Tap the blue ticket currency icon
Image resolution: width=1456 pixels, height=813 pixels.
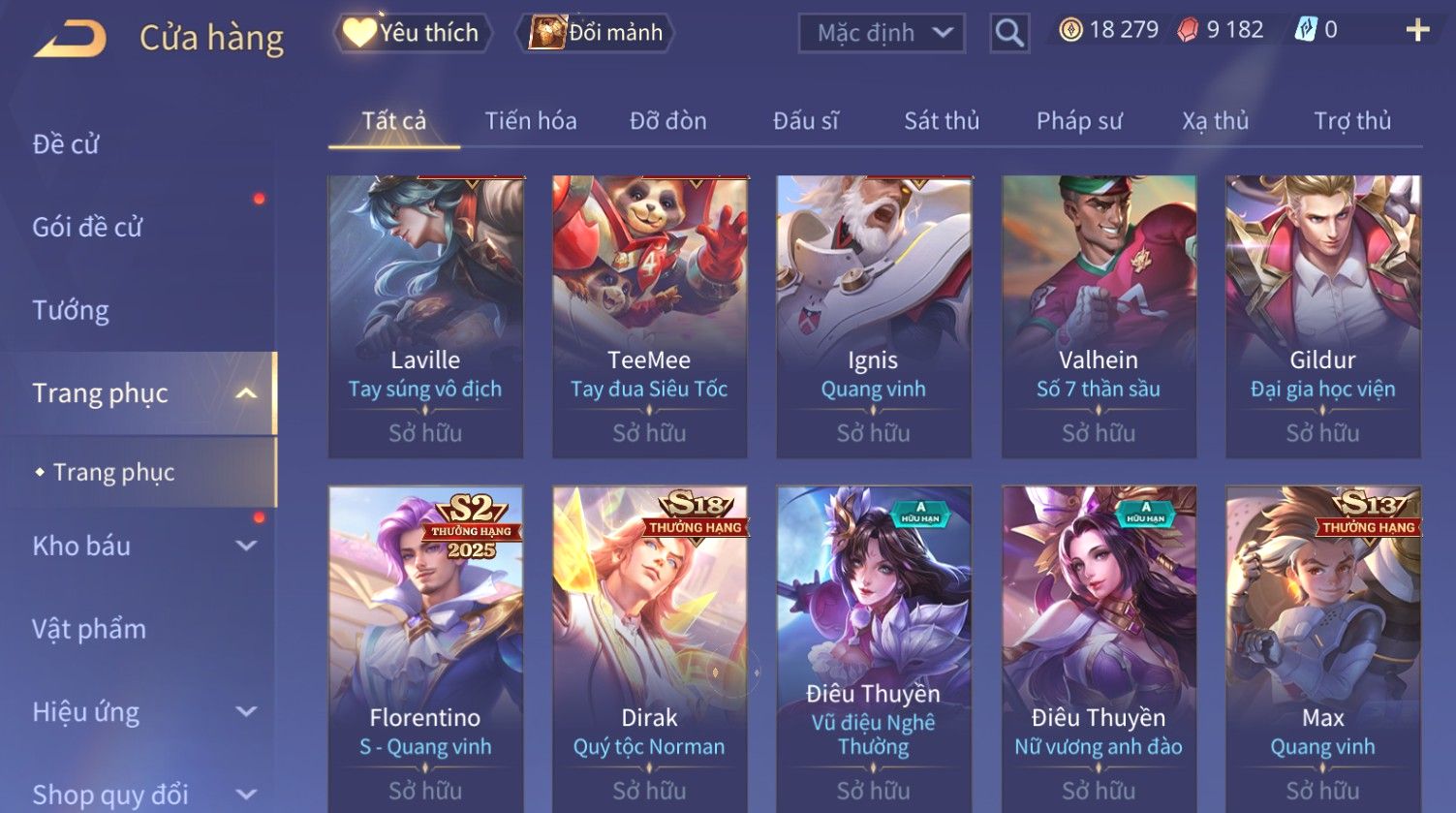1306,30
